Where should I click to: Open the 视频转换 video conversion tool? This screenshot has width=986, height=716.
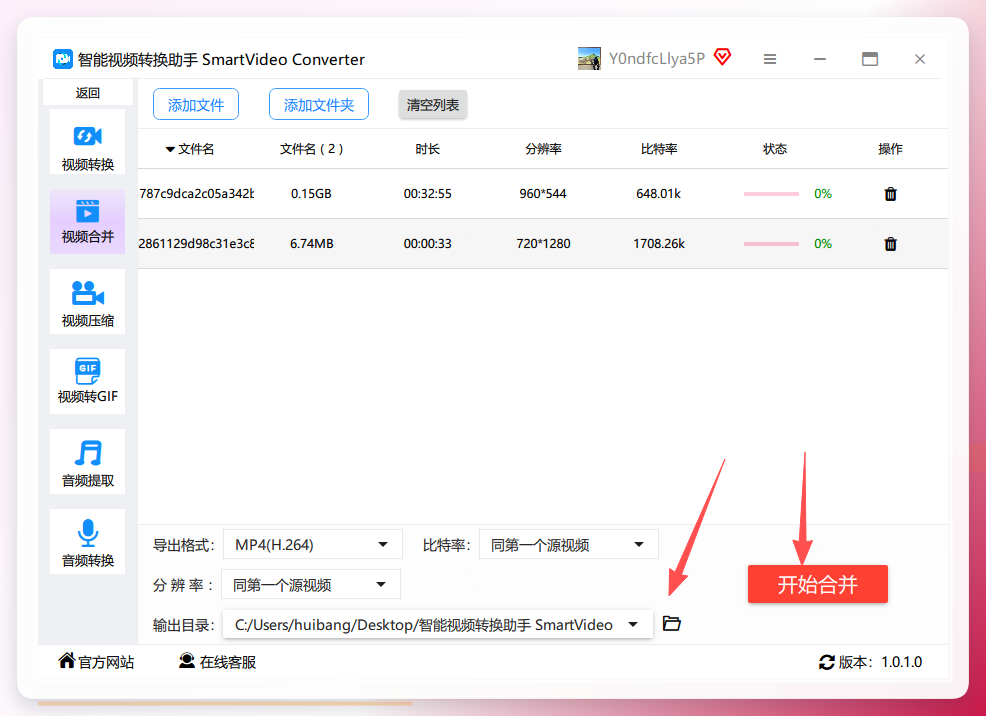point(87,142)
